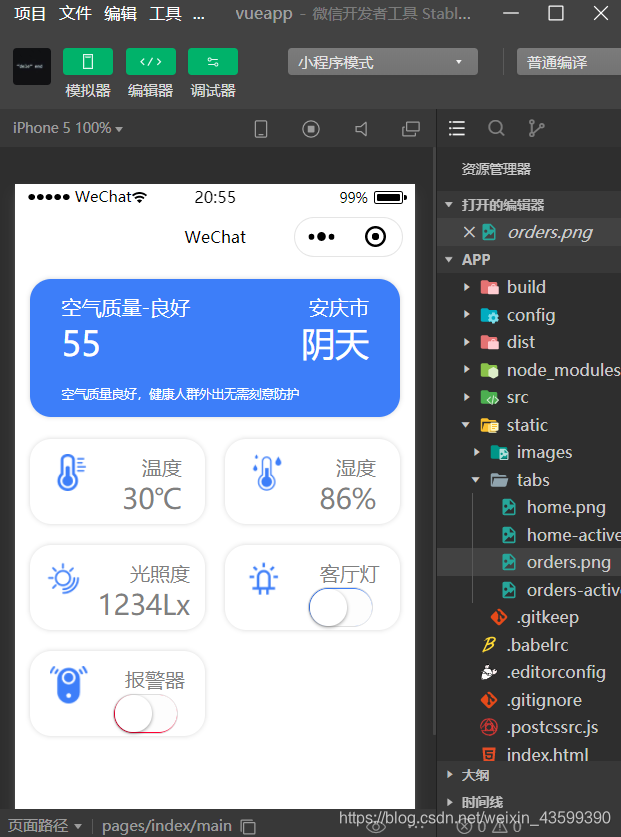Select orders.png in open editors list
The image size is (621, 837).
coord(549,232)
